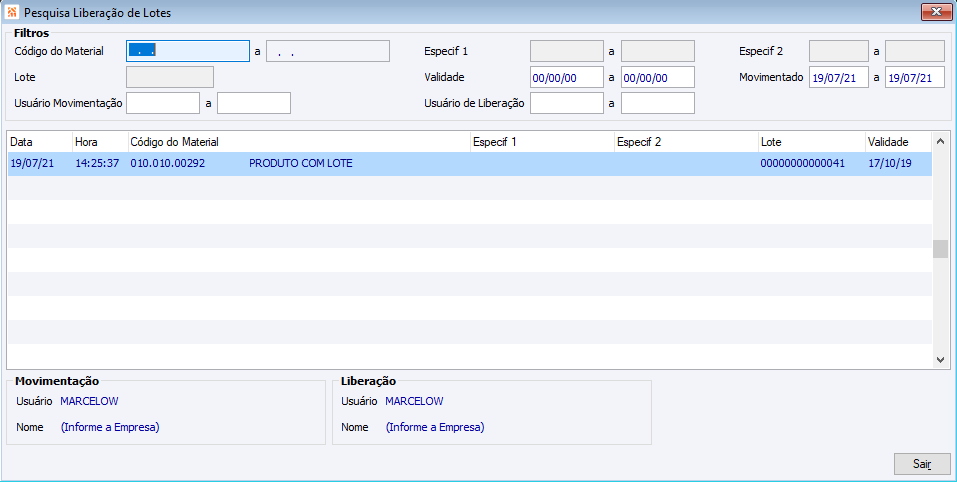957x482 pixels.
Task: Click Liberação Nome (Informe a Empresa)
Action: pyautogui.click(x=435, y=427)
